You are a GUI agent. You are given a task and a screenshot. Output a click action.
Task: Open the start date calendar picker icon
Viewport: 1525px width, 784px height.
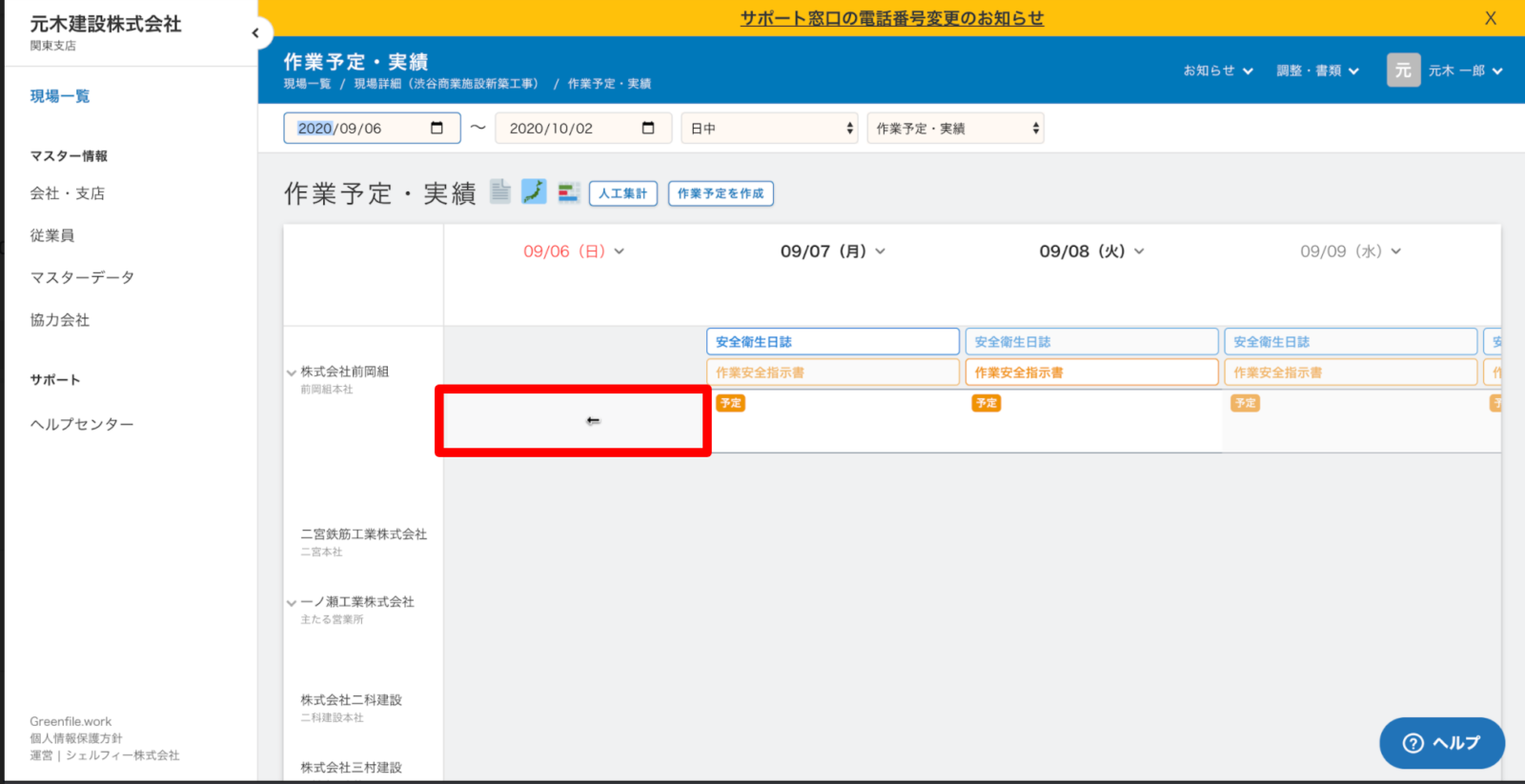click(437, 128)
